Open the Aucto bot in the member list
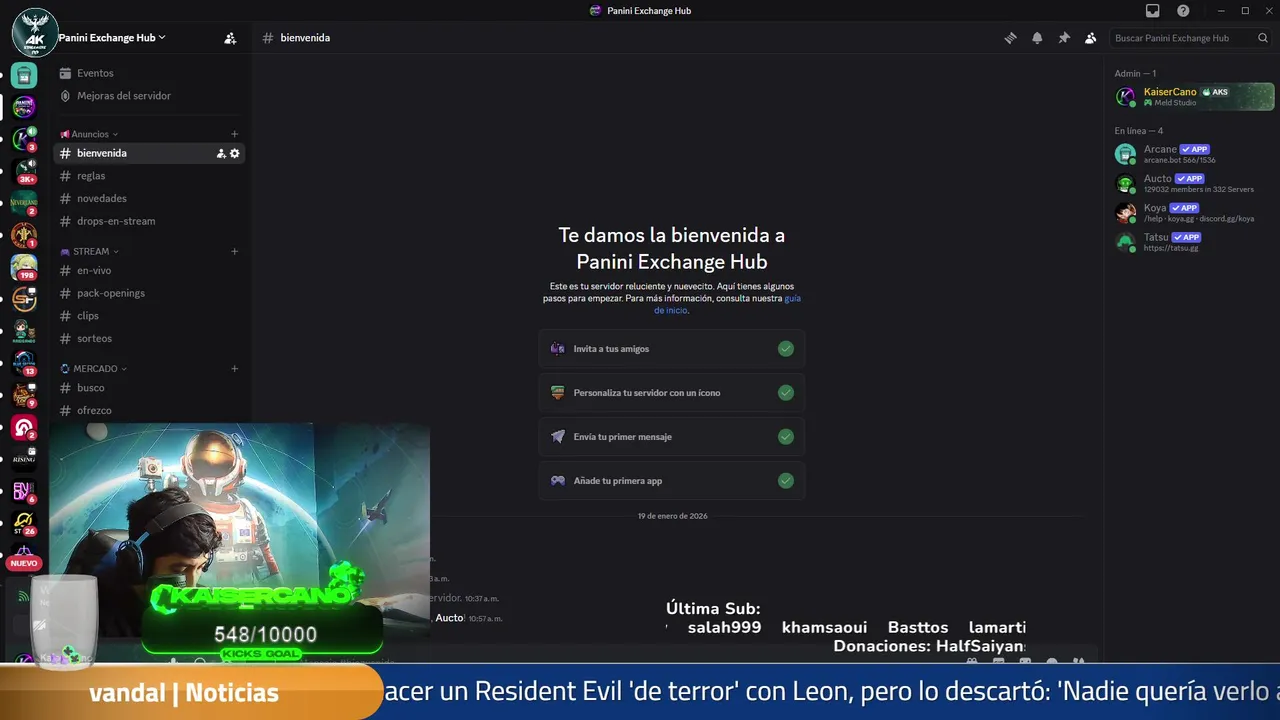 point(1194,183)
